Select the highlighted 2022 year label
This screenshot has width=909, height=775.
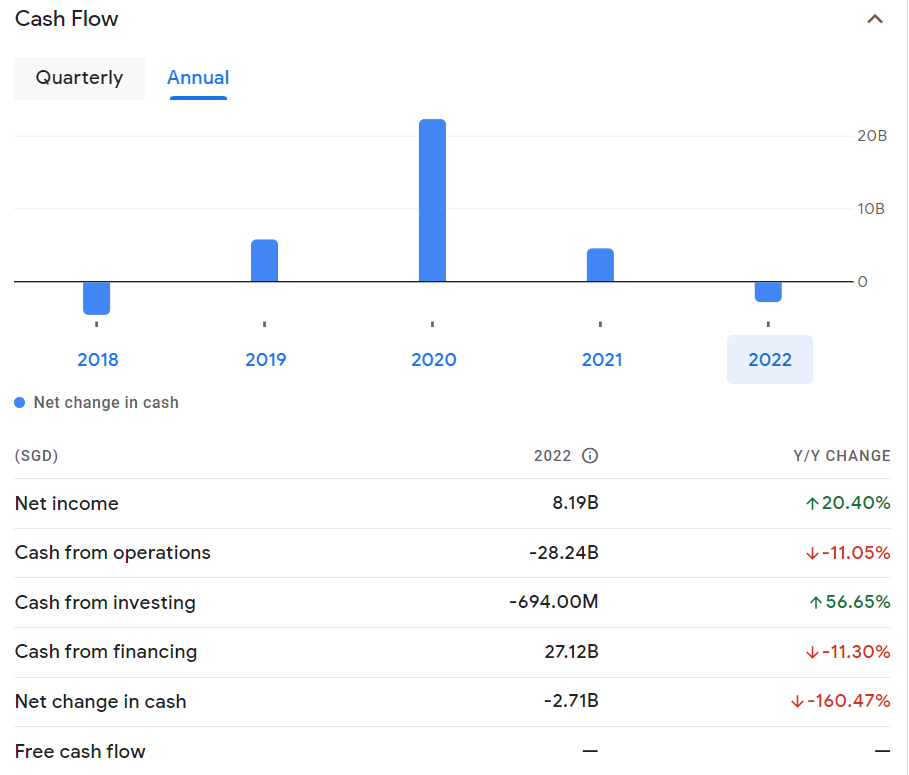pyautogui.click(x=770, y=359)
